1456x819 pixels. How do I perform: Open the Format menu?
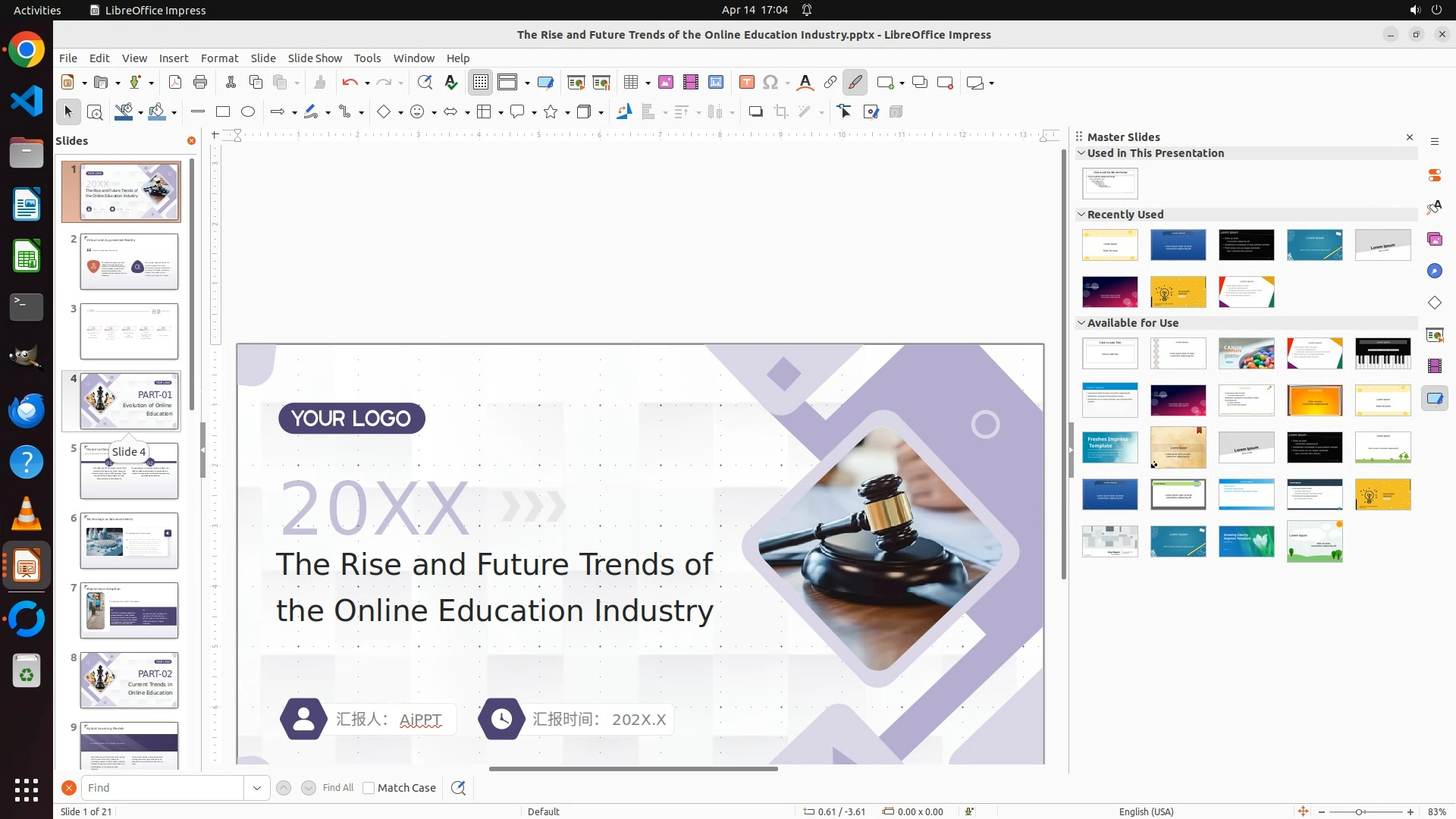pyautogui.click(x=219, y=58)
